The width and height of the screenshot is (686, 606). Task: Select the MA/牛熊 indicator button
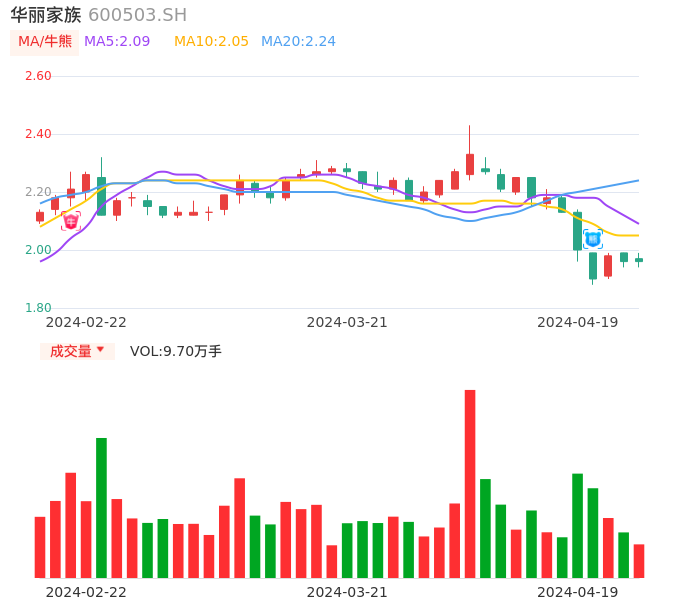[x=45, y=42]
